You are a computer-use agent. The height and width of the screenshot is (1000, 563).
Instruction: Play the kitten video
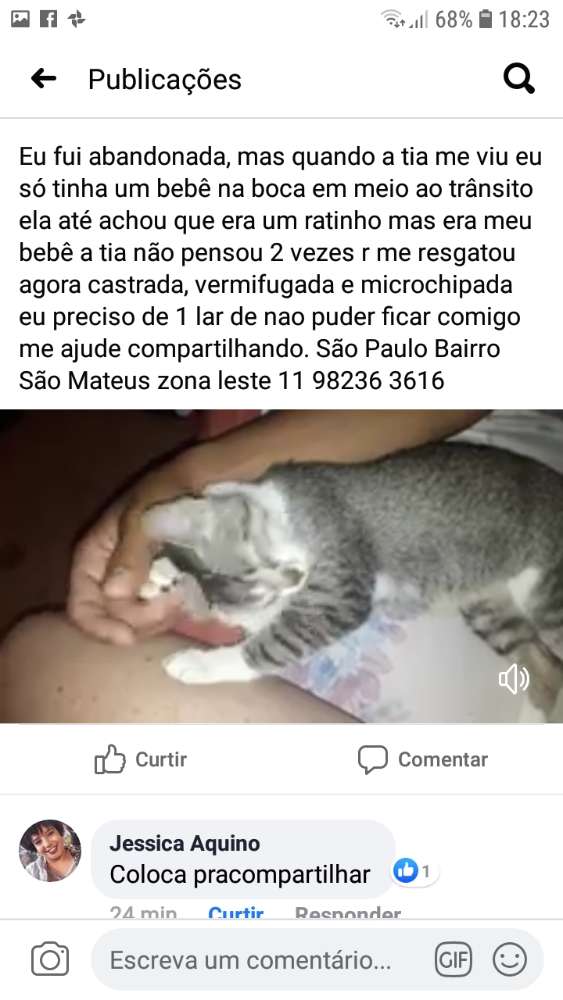[x=281, y=566]
